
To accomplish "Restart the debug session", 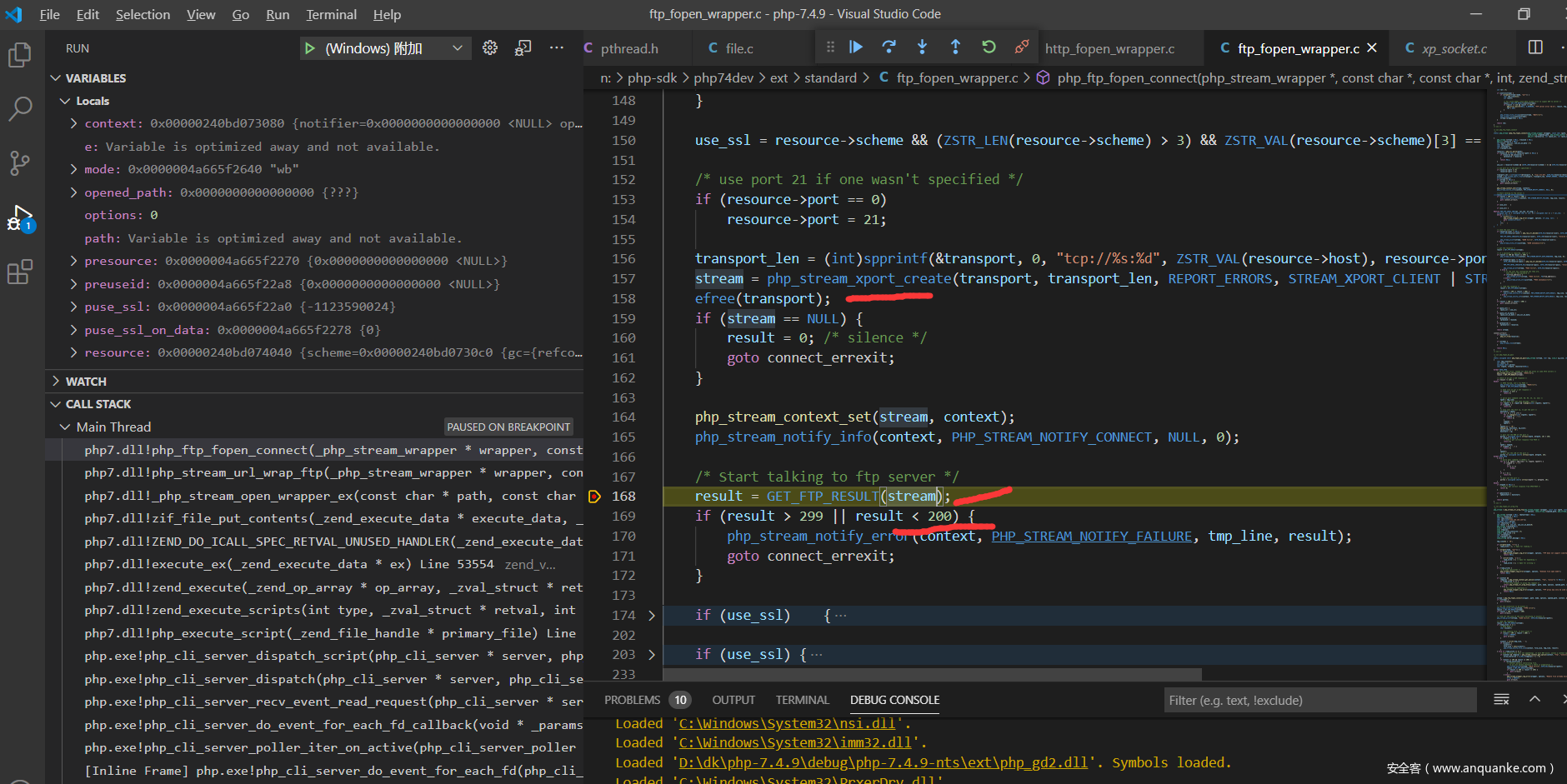I will coord(989,47).
